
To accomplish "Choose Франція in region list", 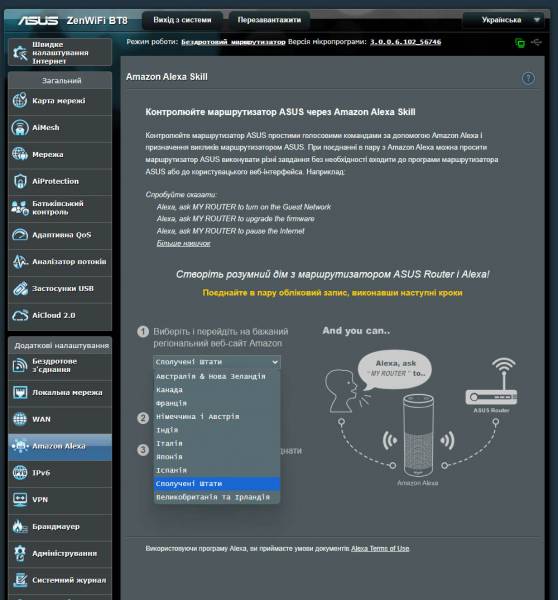I will [217, 403].
